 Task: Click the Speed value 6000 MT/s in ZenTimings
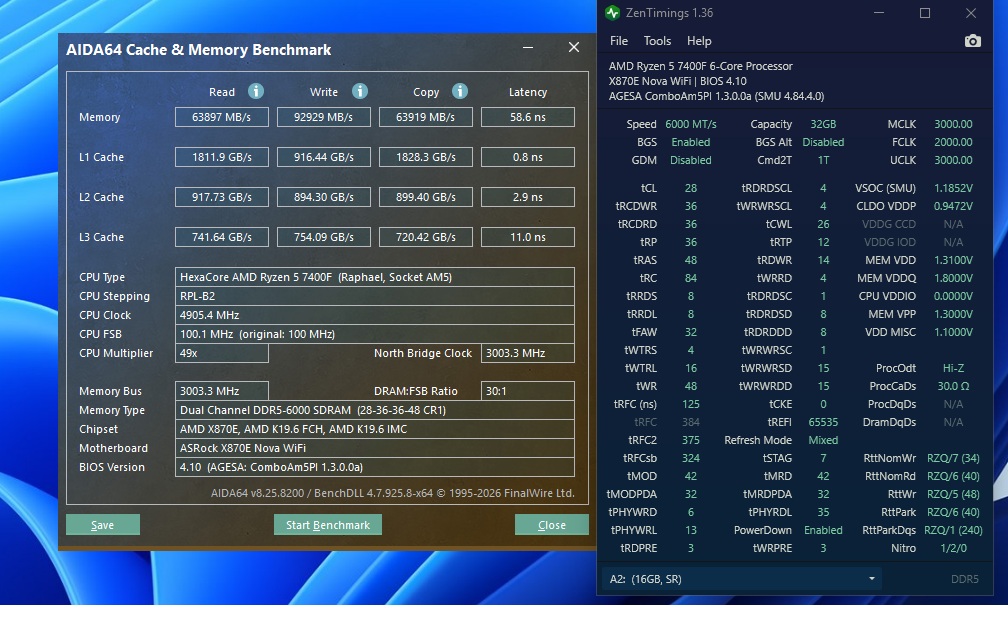tap(690, 124)
